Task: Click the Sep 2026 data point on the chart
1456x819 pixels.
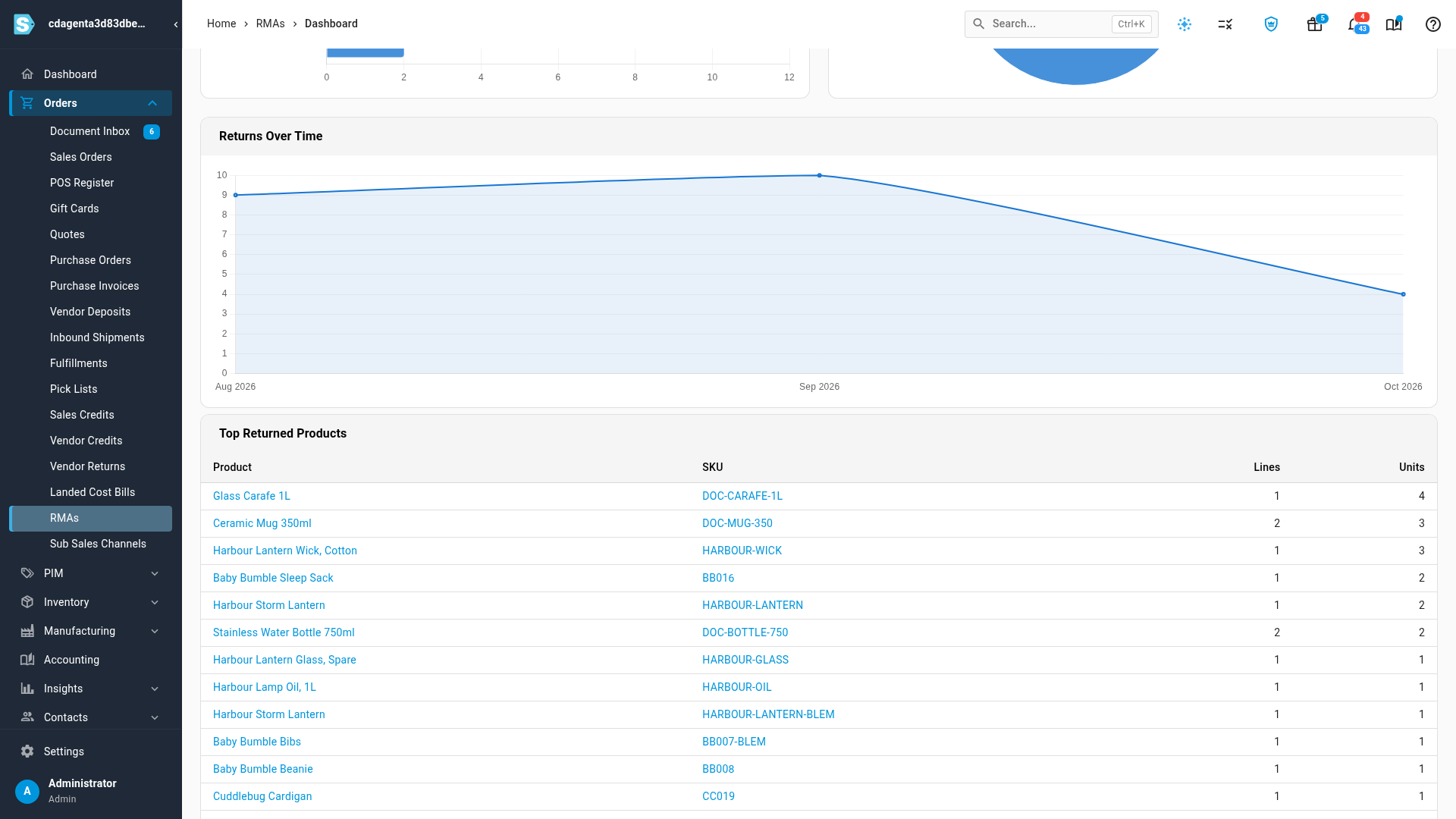Action: tap(819, 175)
